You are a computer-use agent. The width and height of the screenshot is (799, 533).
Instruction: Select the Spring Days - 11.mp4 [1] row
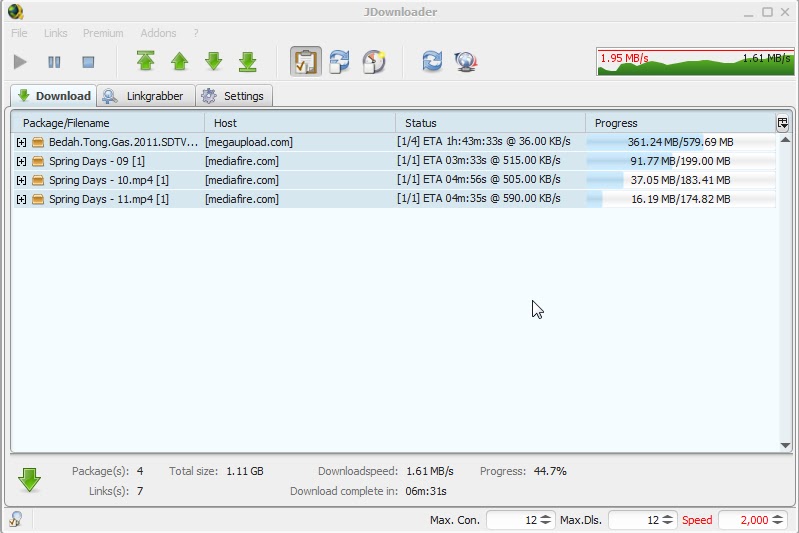pos(393,199)
